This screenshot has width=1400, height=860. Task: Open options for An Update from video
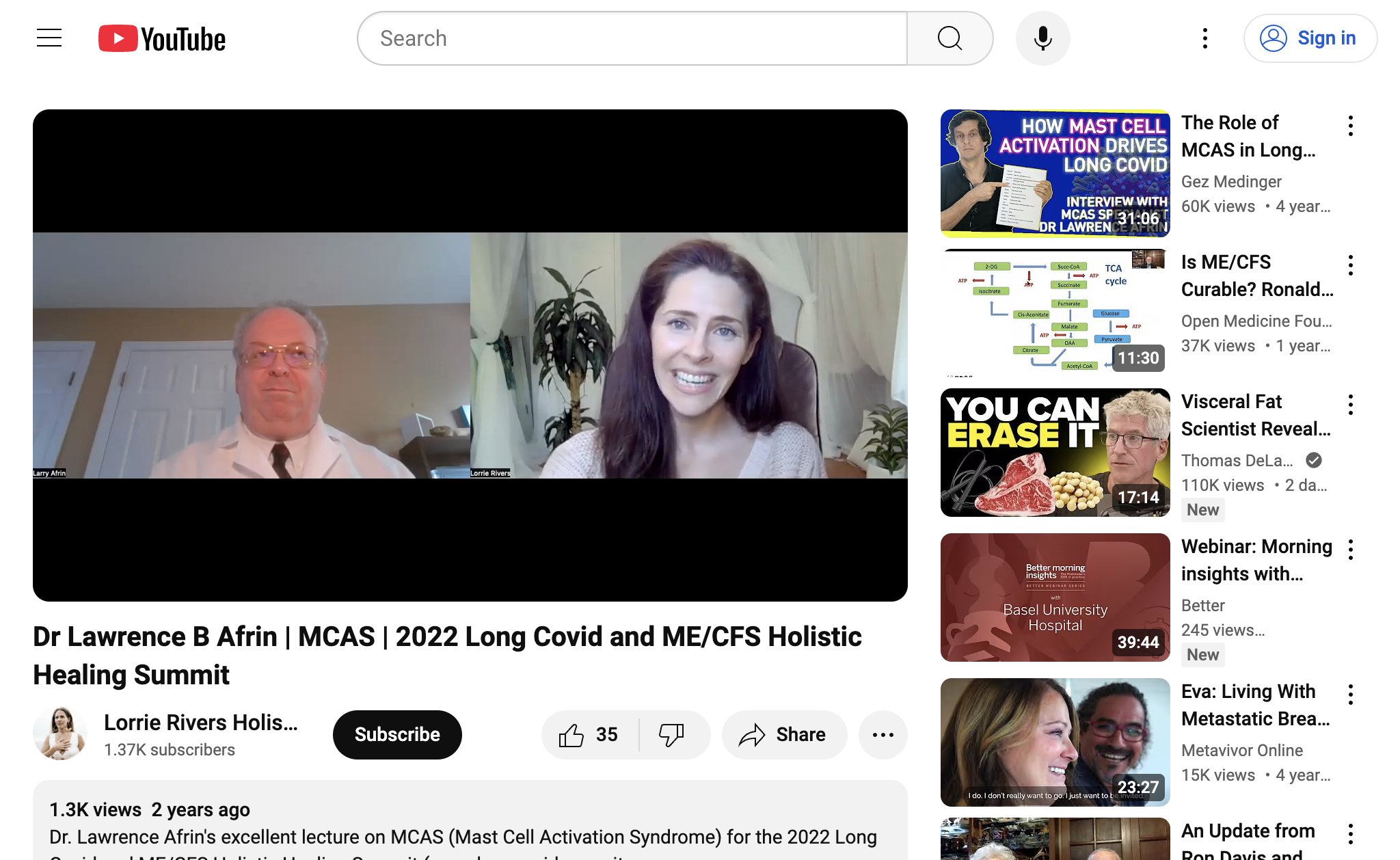point(1351,834)
